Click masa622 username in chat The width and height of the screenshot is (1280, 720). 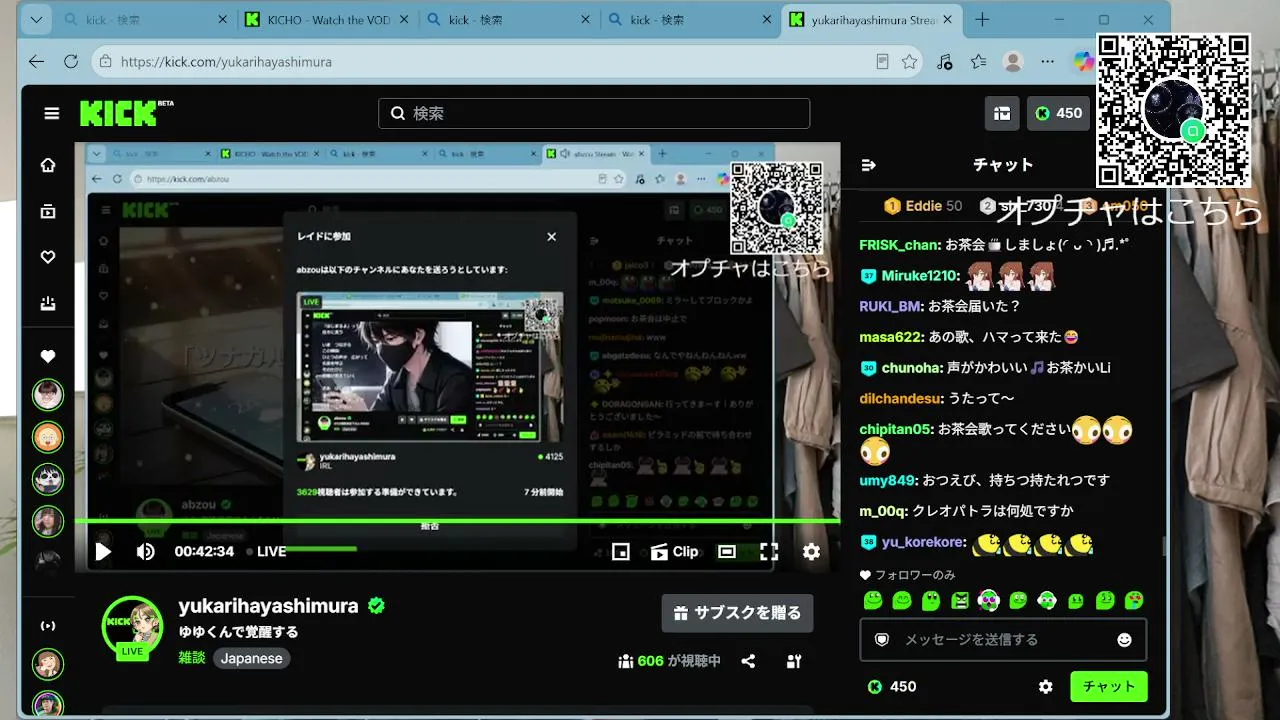(888, 337)
